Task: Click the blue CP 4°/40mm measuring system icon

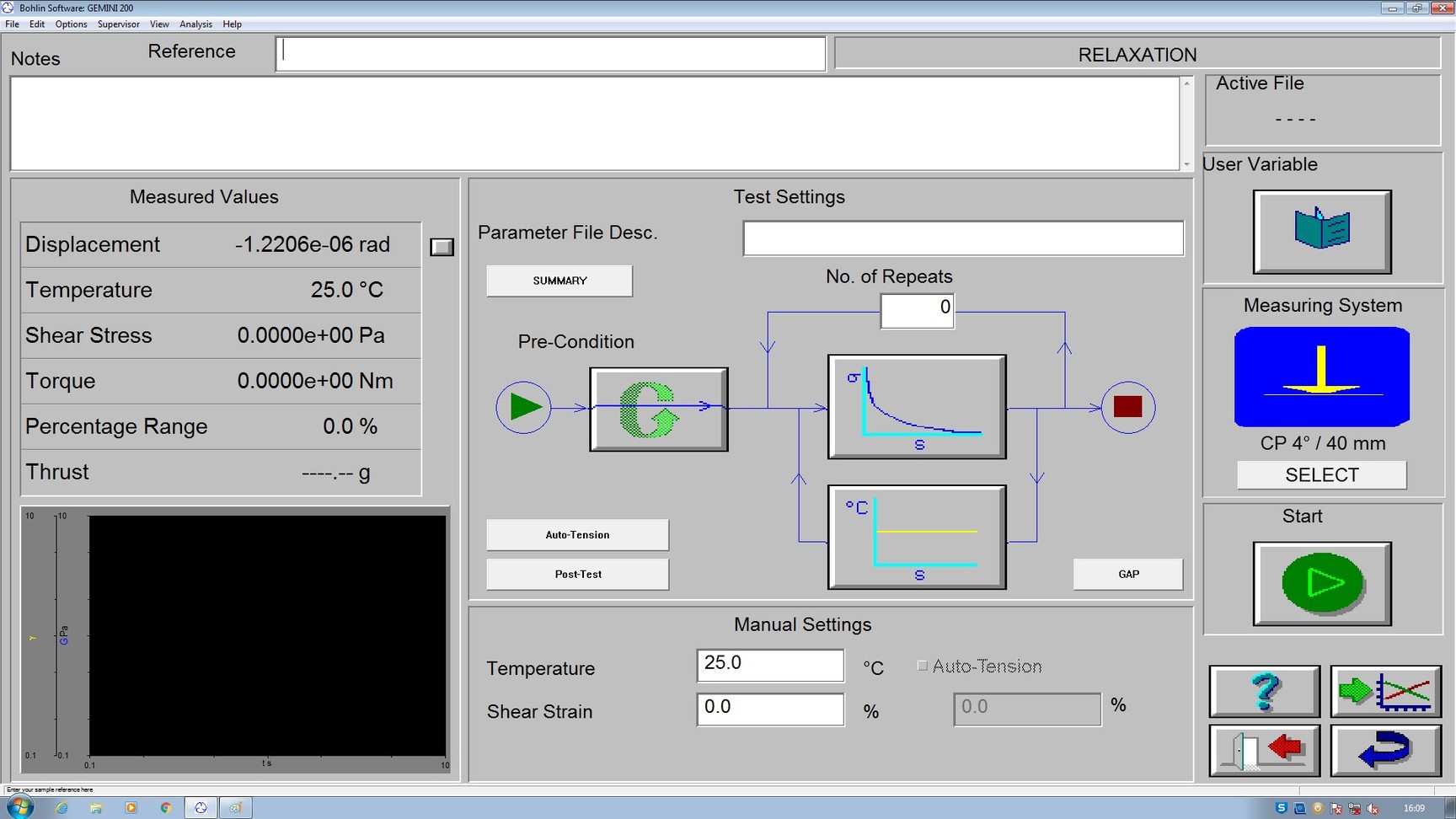Action: [x=1321, y=377]
